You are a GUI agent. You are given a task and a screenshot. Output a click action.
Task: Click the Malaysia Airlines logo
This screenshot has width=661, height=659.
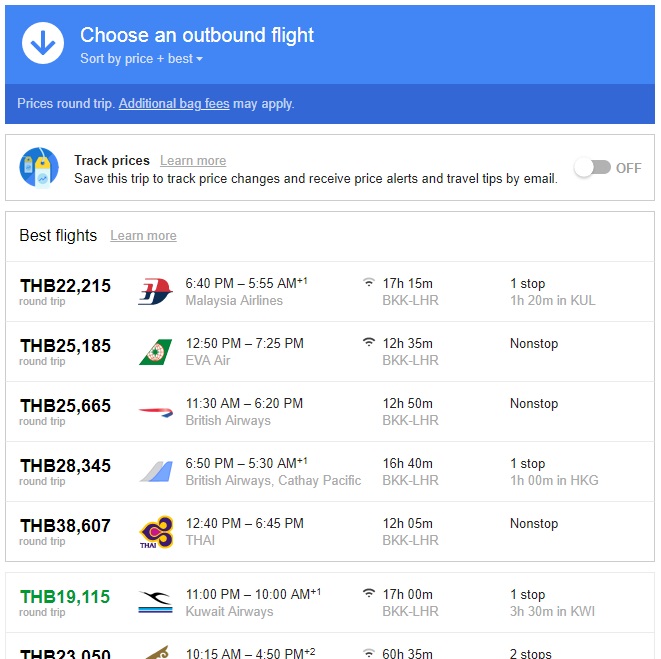point(155,291)
